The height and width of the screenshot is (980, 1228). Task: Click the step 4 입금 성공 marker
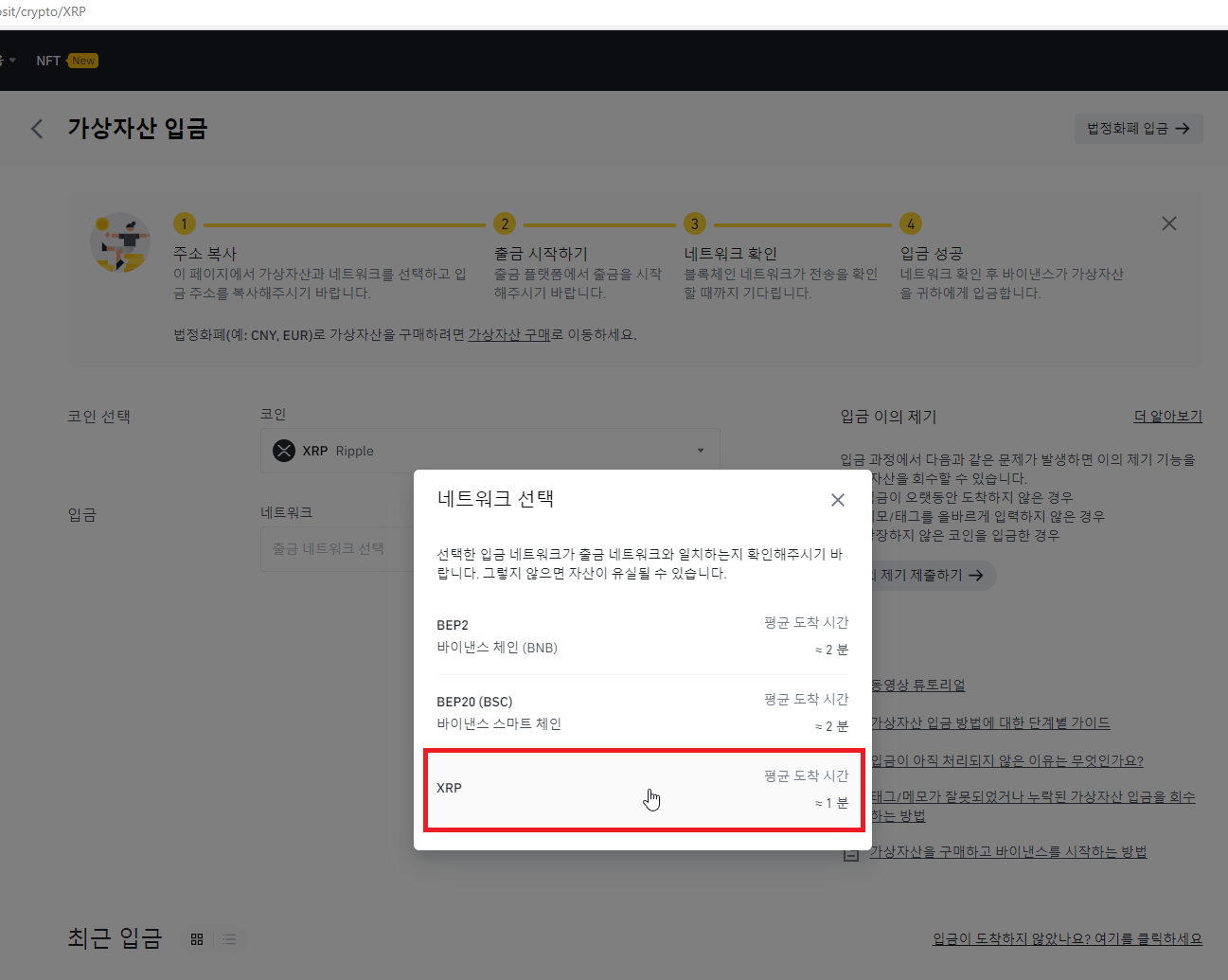[x=911, y=223]
